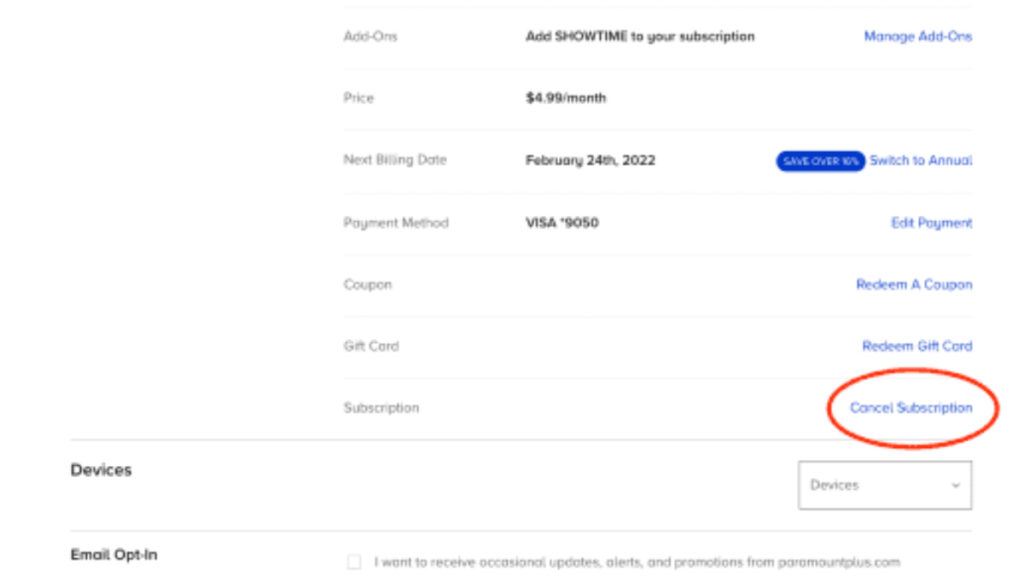Open the Manage Add-Ons settings
1024x576 pixels.
pos(917,36)
